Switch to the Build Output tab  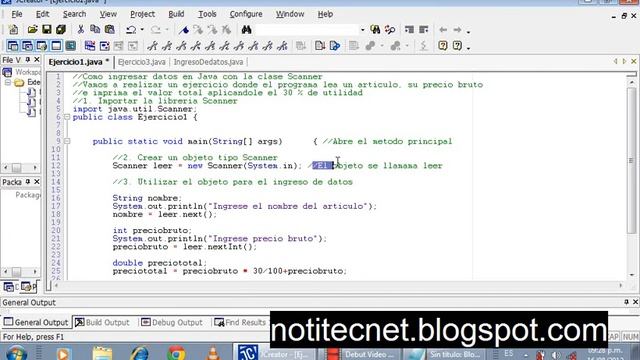tap(102, 322)
